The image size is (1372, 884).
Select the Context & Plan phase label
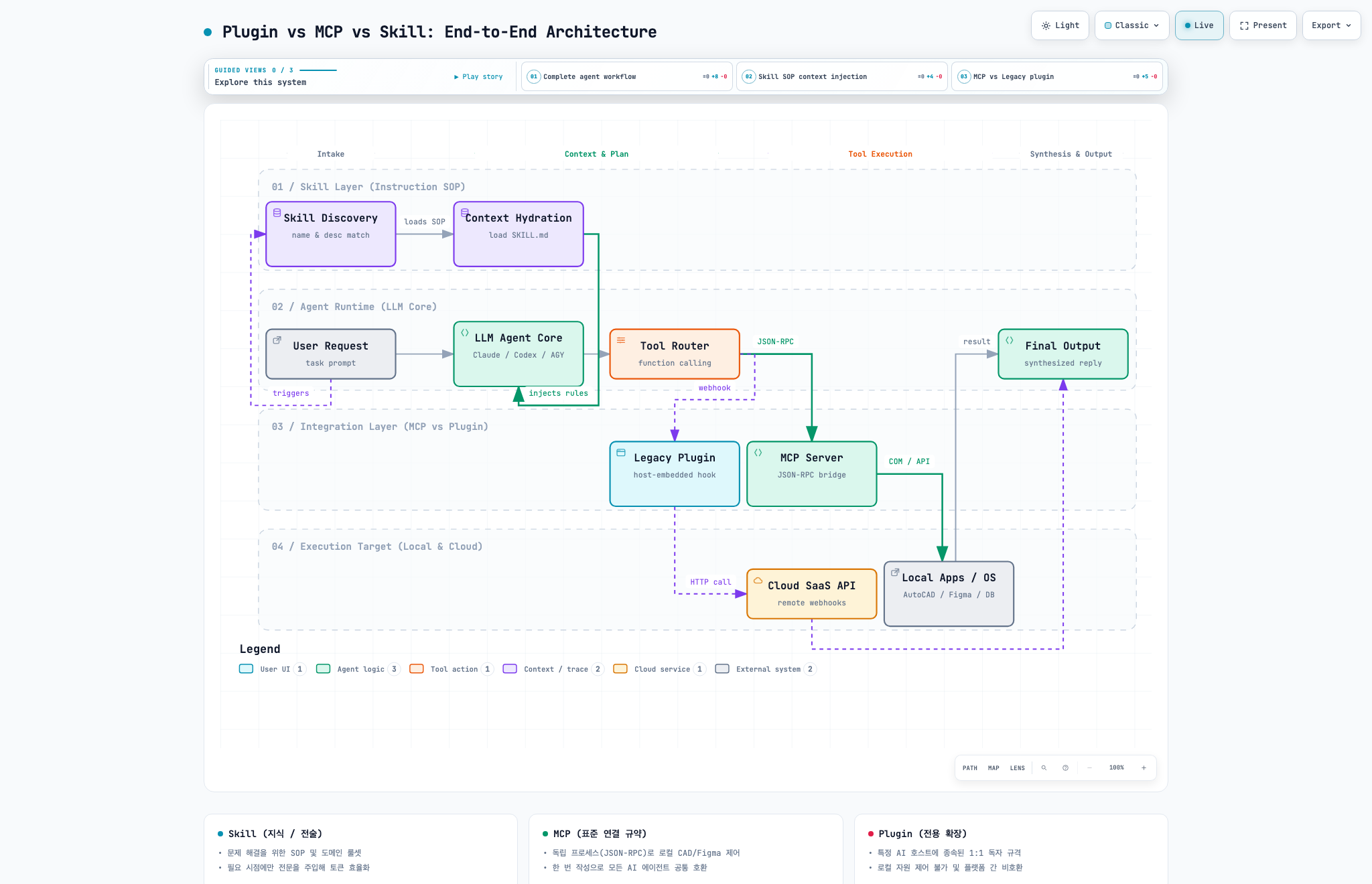pyautogui.click(x=596, y=154)
